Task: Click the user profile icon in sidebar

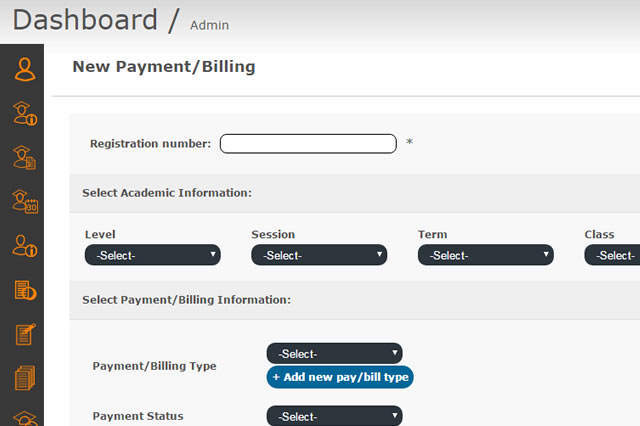Action: (24, 69)
